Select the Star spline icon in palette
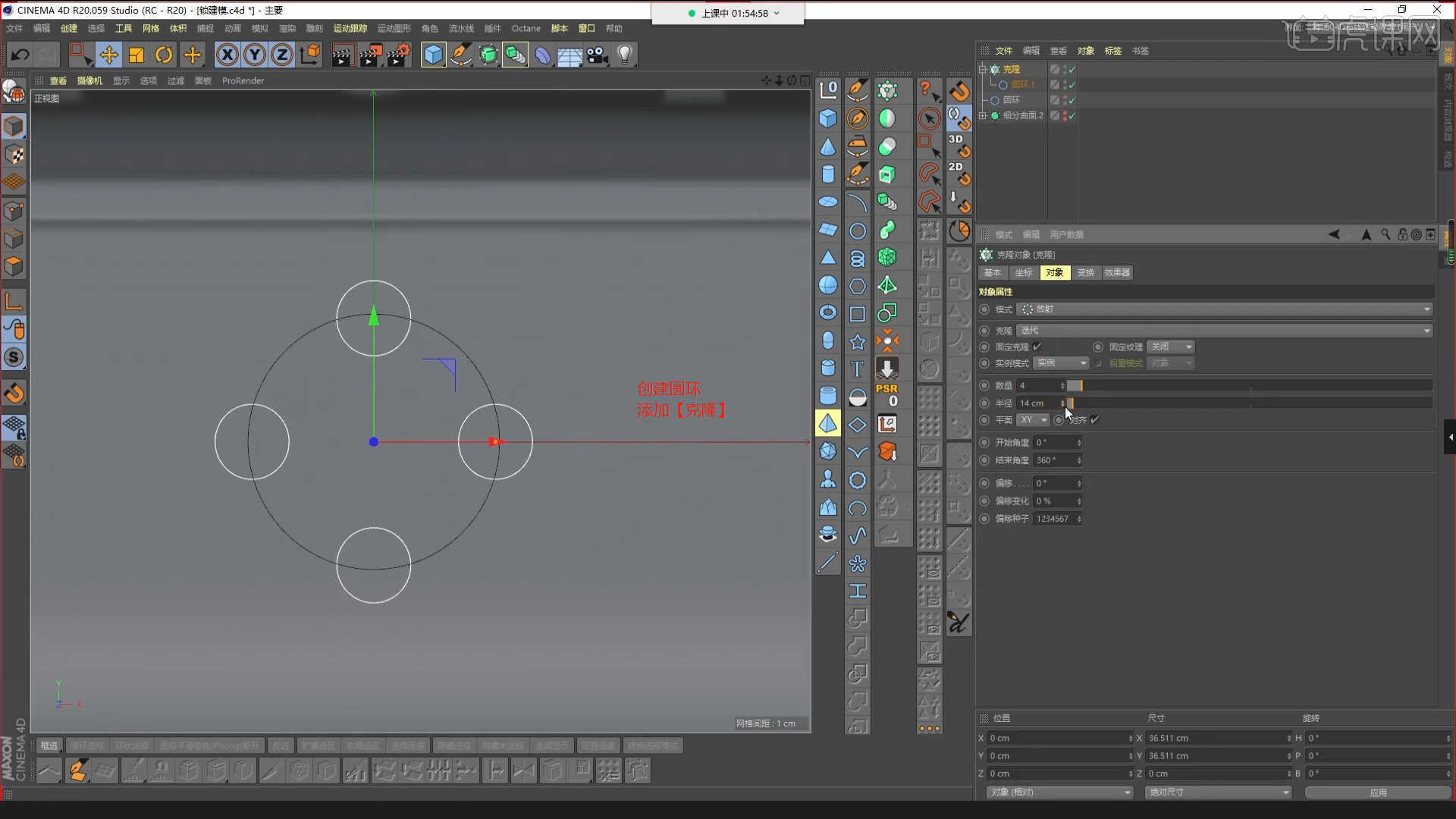1456x819 pixels. [858, 342]
